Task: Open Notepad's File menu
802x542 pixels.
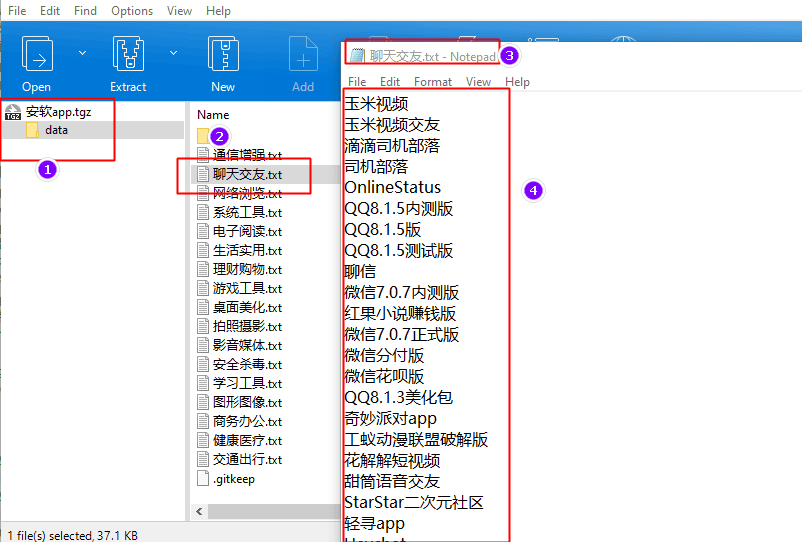Action: (x=357, y=82)
